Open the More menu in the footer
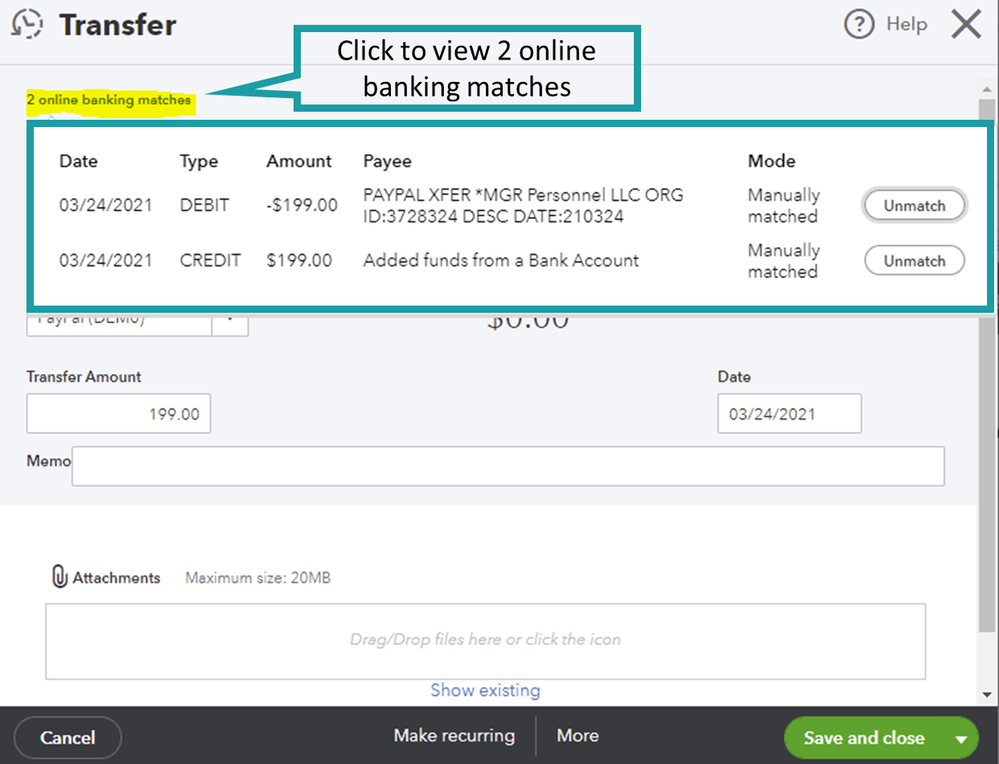 click(578, 735)
